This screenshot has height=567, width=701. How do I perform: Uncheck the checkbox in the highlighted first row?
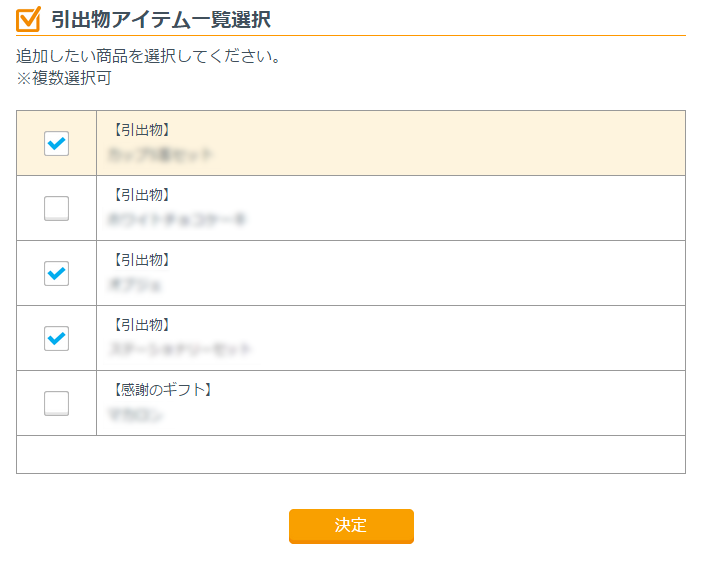(57, 143)
